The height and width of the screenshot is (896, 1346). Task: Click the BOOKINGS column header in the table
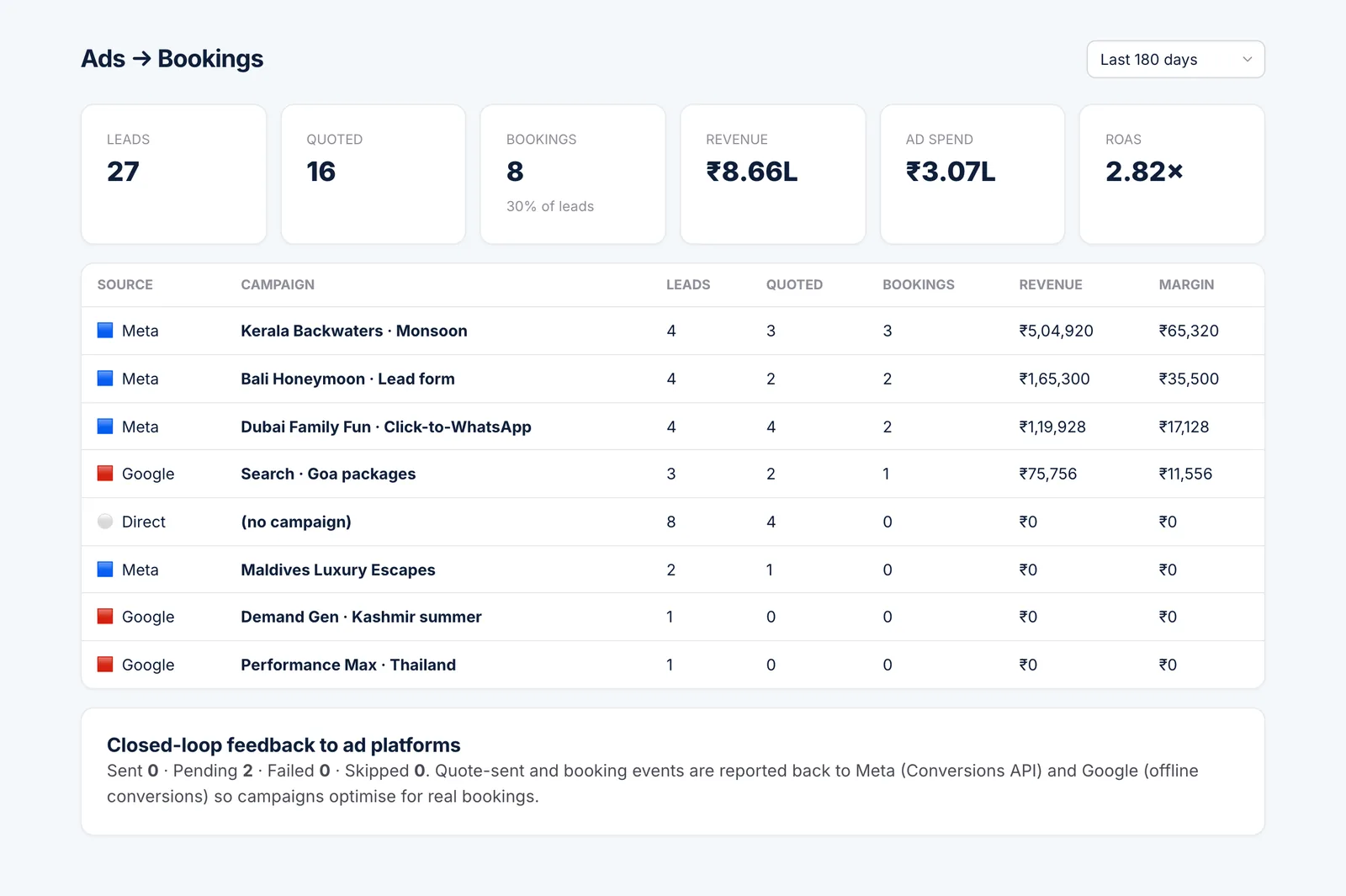919,284
